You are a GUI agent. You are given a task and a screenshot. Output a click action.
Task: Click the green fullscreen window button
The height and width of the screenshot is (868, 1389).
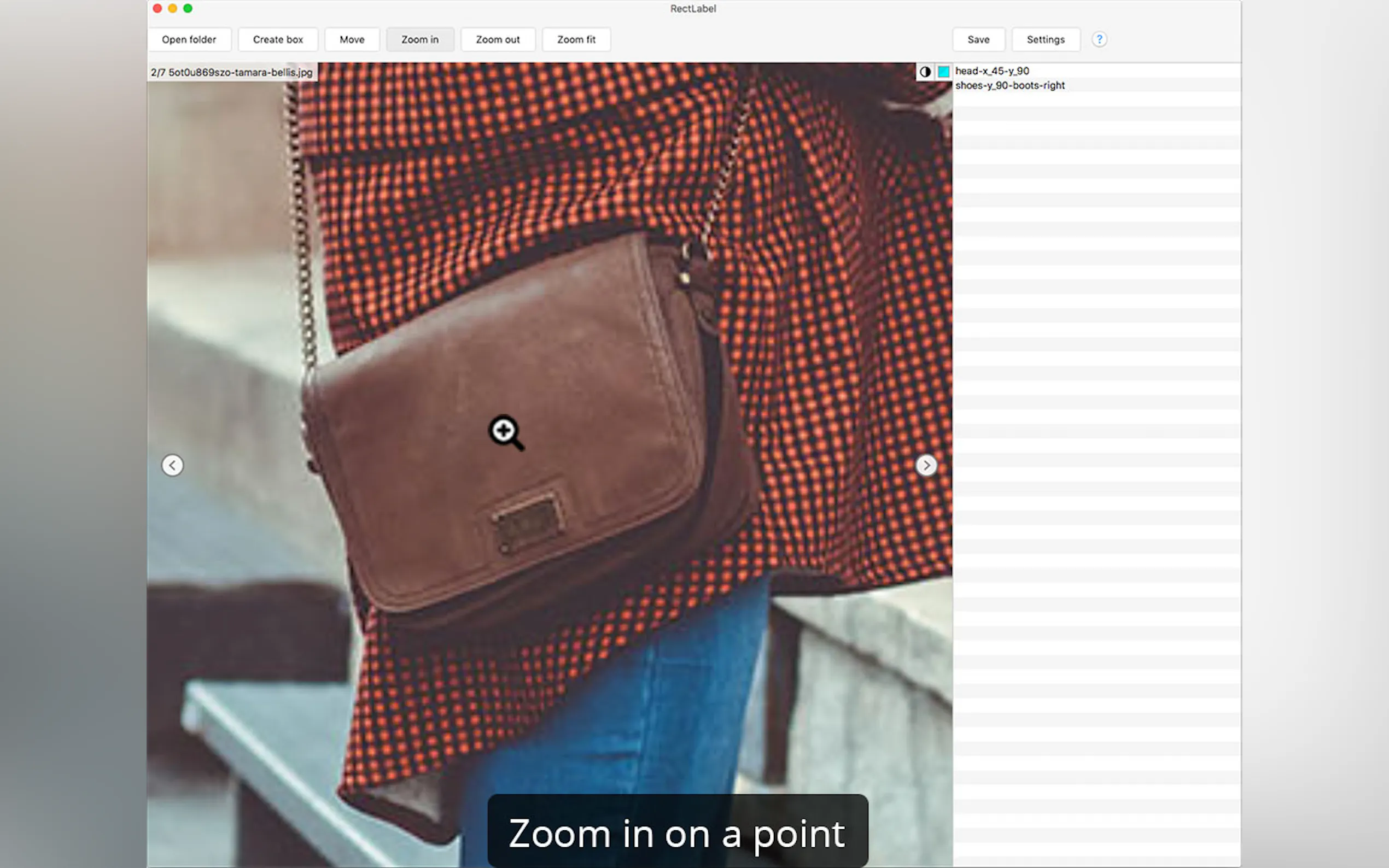click(188, 9)
